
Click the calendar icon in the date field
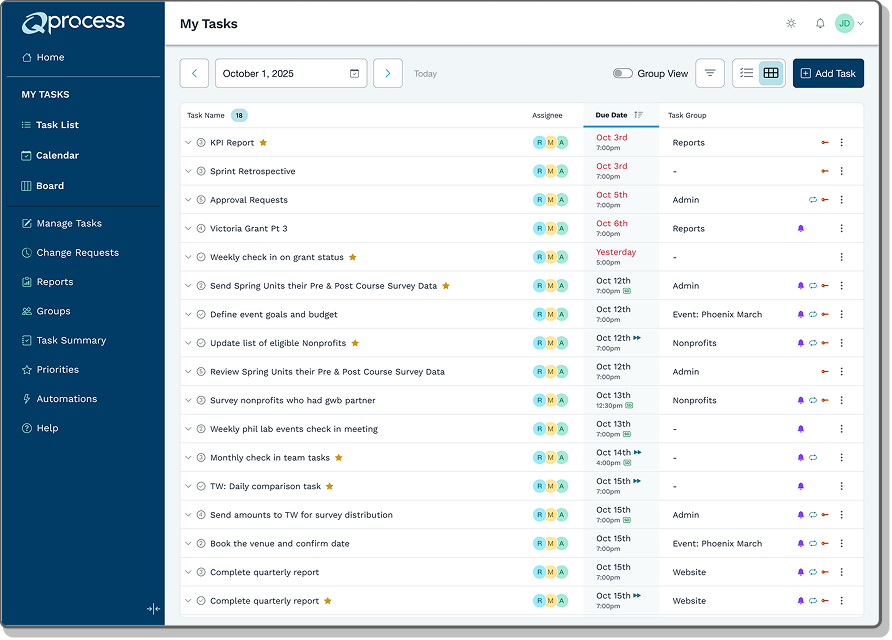point(354,74)
